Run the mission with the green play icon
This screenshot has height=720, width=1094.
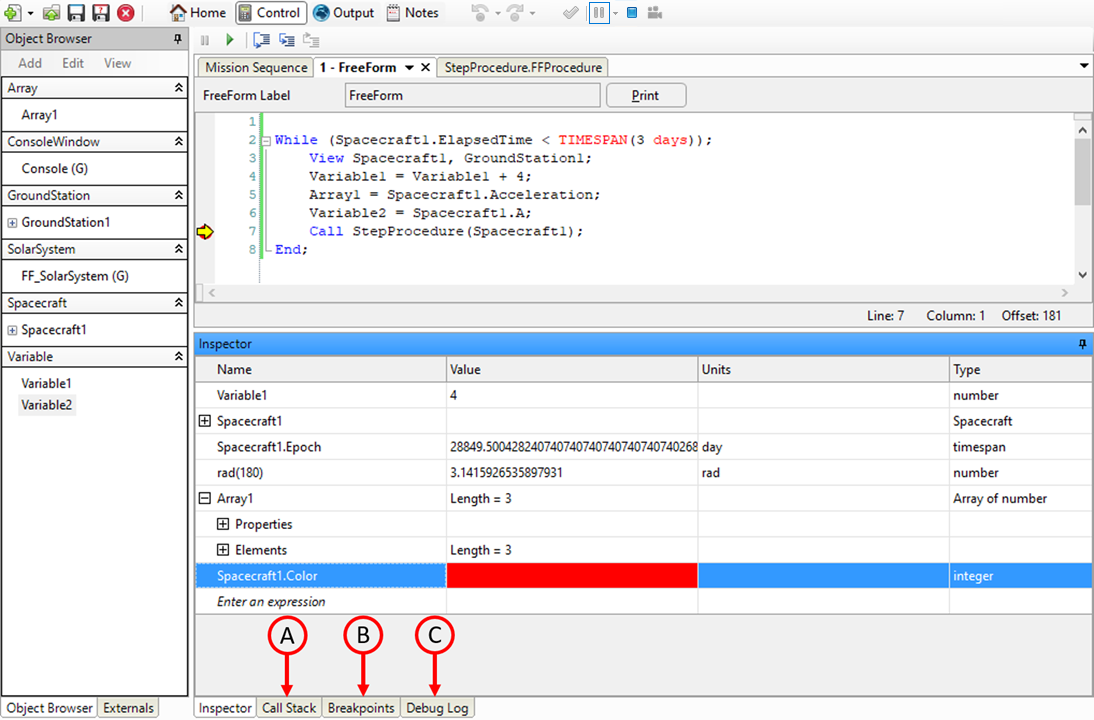point(231,40)
